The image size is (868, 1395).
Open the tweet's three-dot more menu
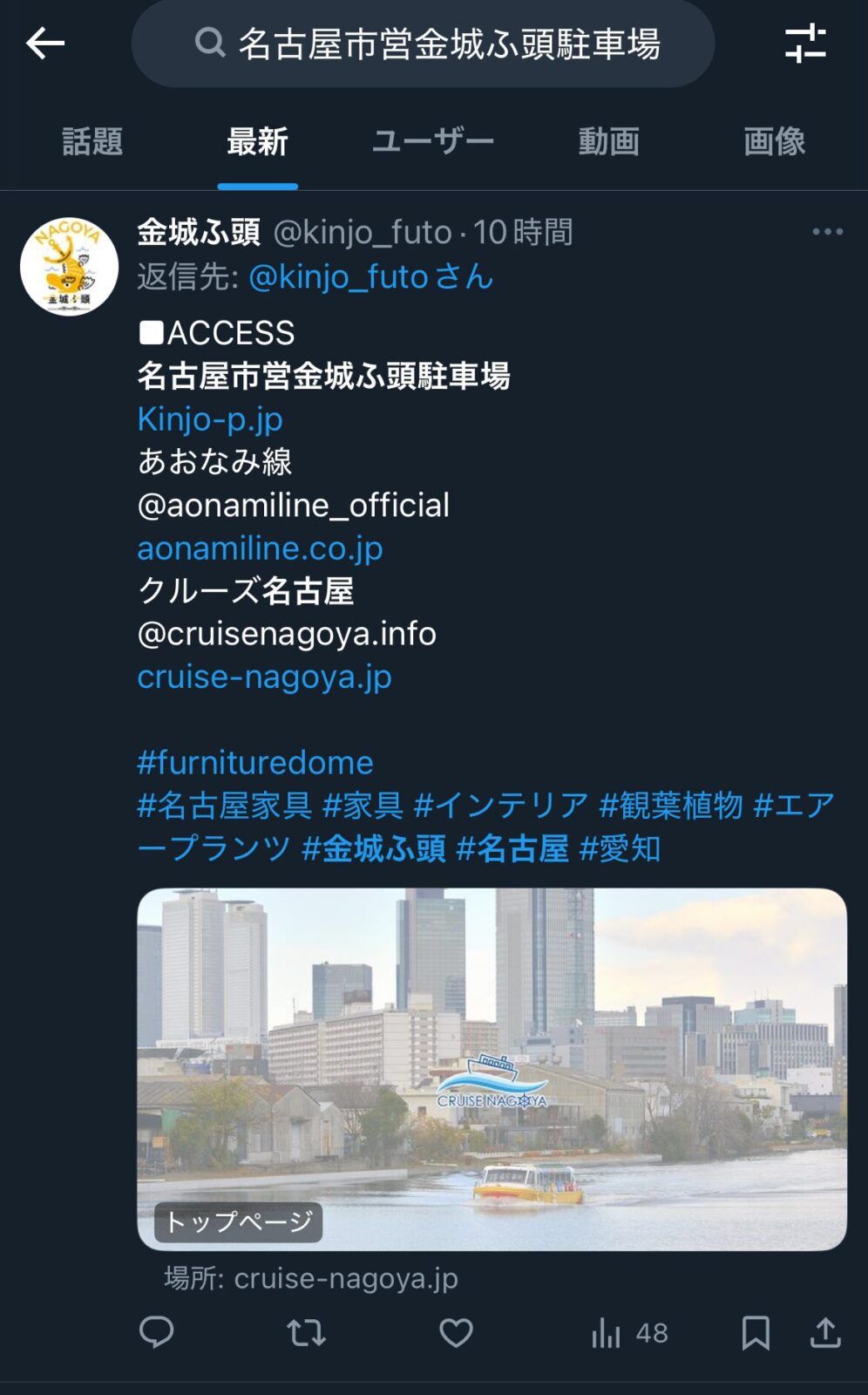coord(827,232)
